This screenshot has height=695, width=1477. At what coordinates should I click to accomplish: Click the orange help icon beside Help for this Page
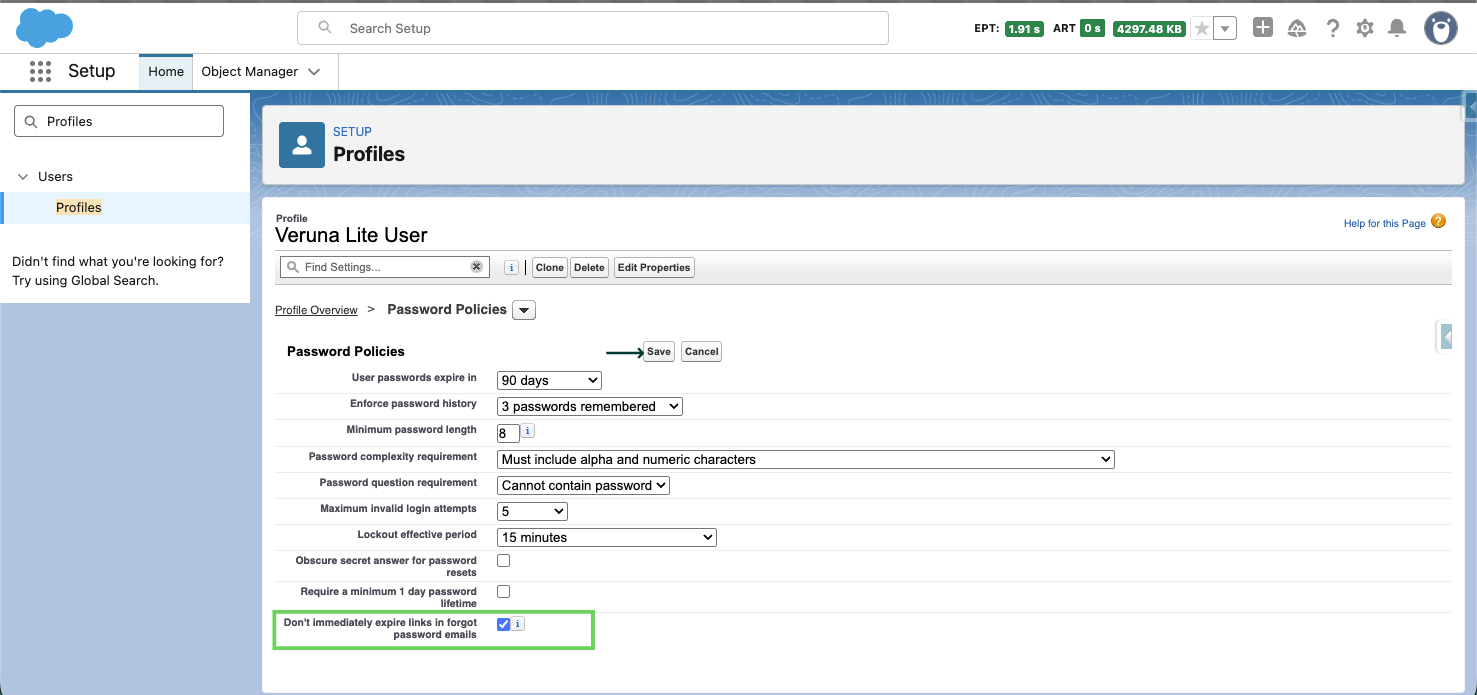click(x=1438, y=221)
